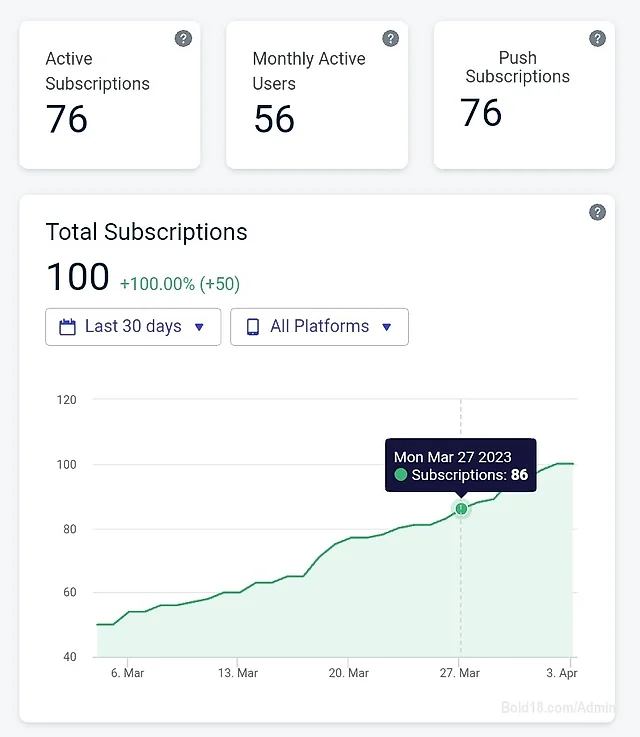640x737 pixels.
Task: Click the Mar 27 data point marker
Action: point(461,509)
